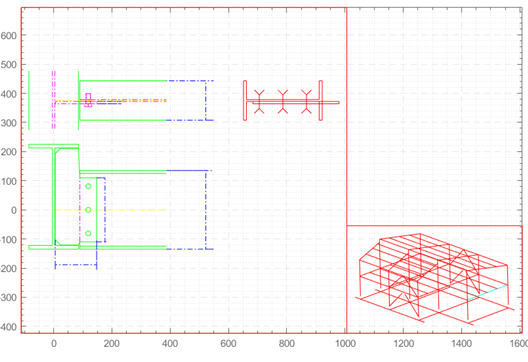The height and width of the screenshot is (362, 528).
Task: Select the isolated green vertical line at far left
Action: coord(29,100)
